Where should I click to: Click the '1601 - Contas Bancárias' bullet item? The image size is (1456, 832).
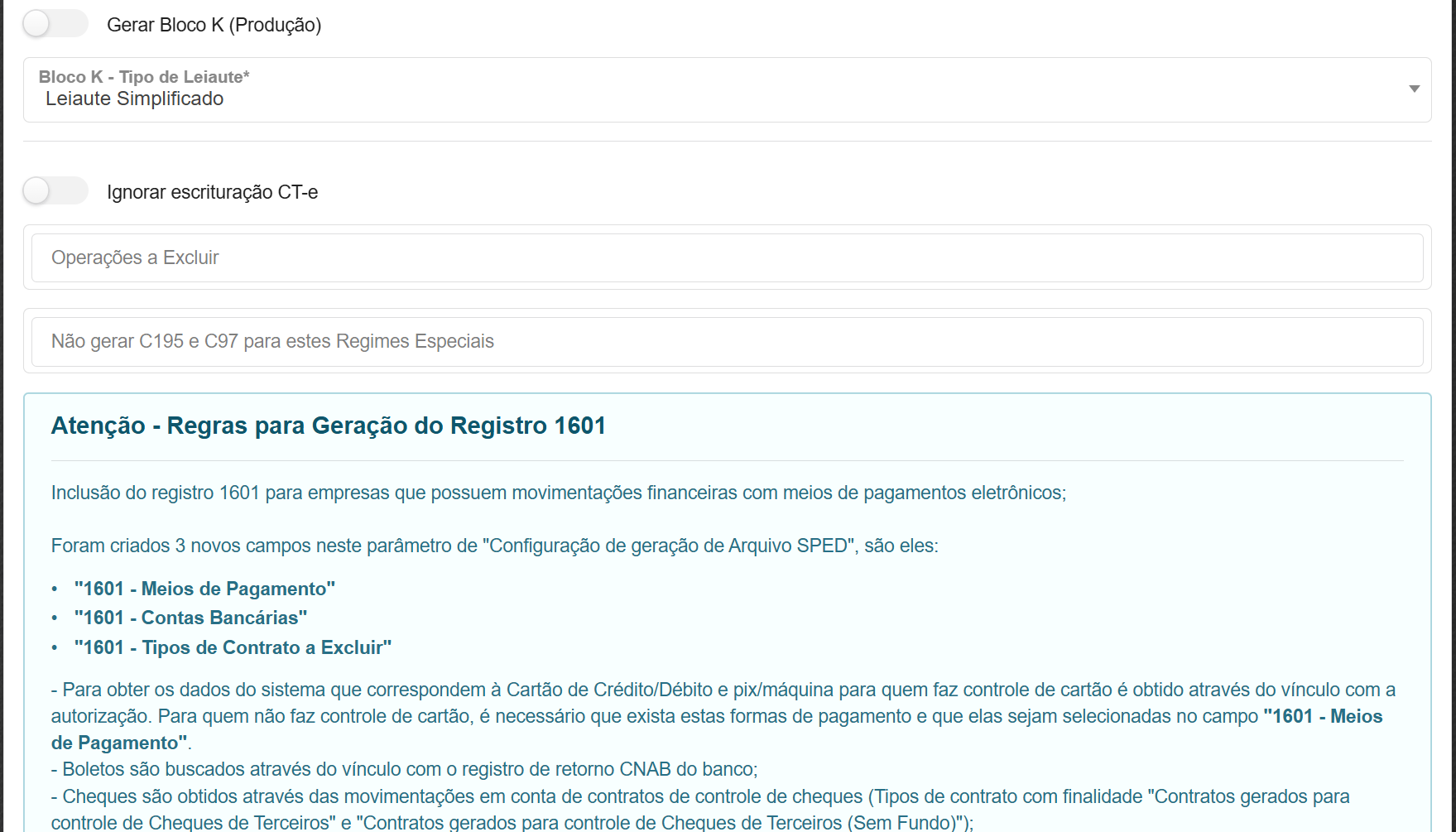point(190,618)
